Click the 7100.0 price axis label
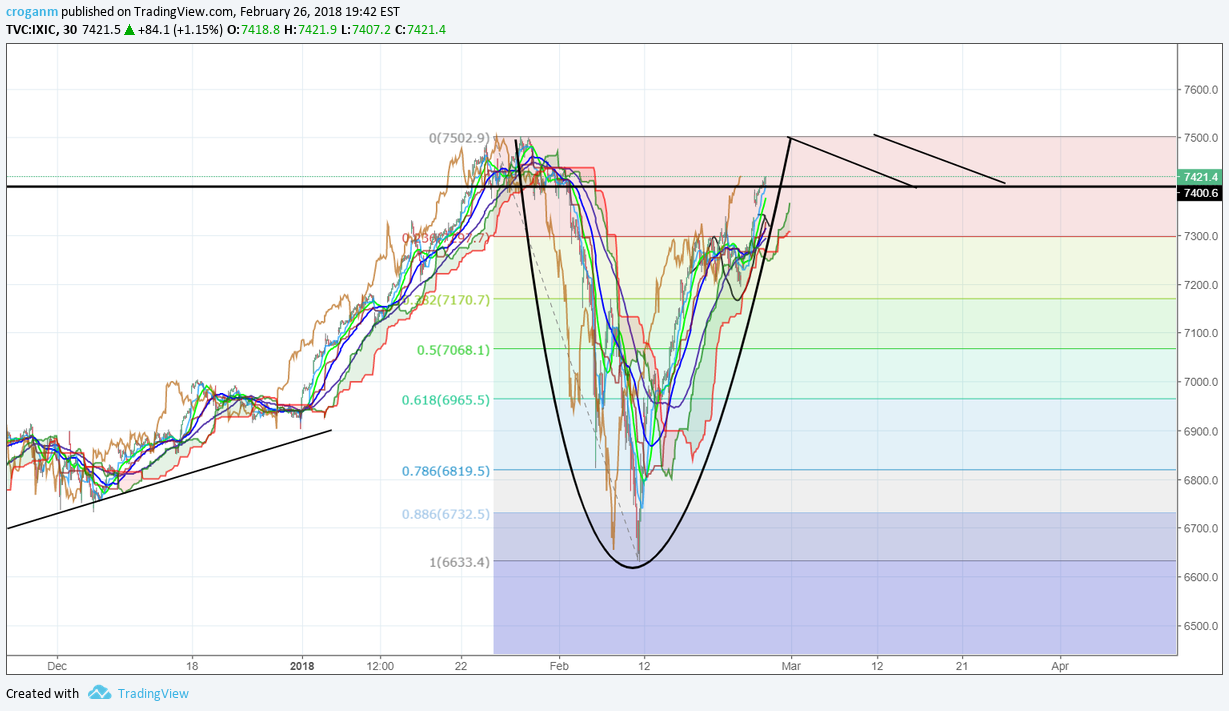This screenshot has width=1229, height=711. click(1201, 333)
